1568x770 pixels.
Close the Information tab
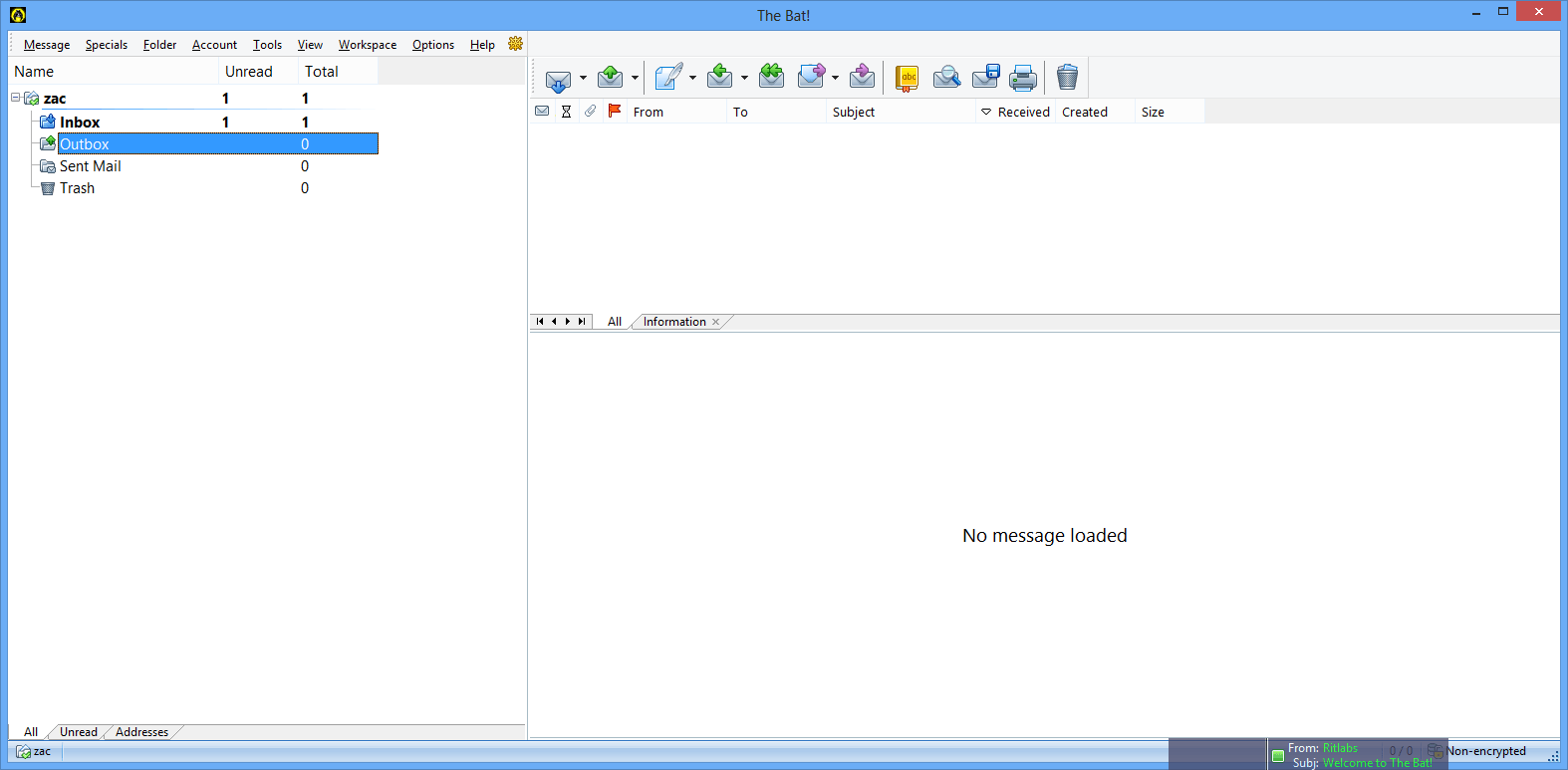point(715,322)
